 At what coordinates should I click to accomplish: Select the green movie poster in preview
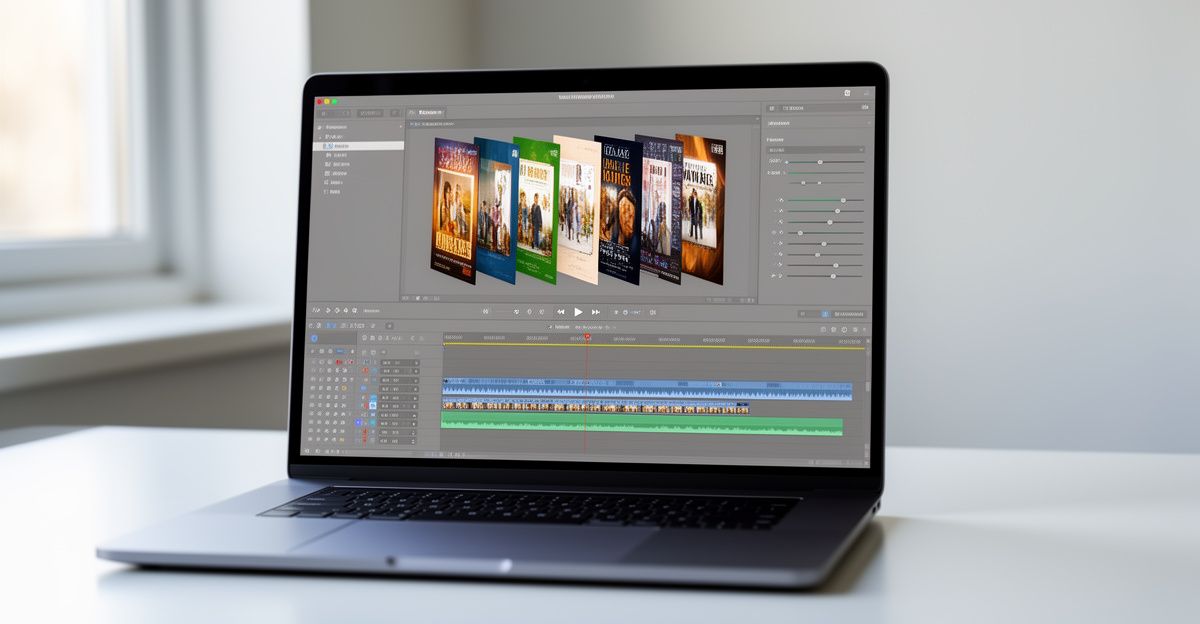coord(535,209)
